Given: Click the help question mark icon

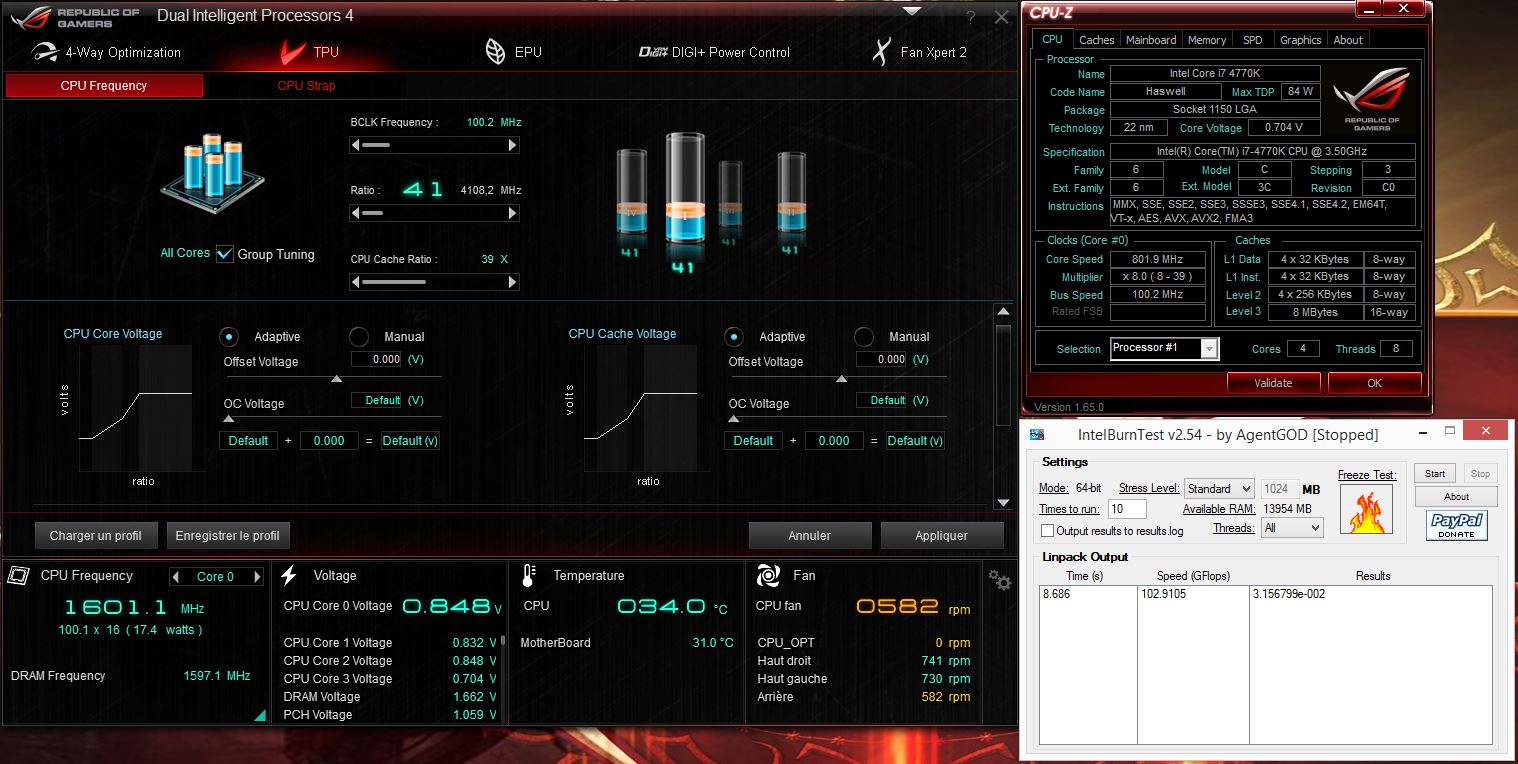Looking at the screenshot, I should [970, 18].
